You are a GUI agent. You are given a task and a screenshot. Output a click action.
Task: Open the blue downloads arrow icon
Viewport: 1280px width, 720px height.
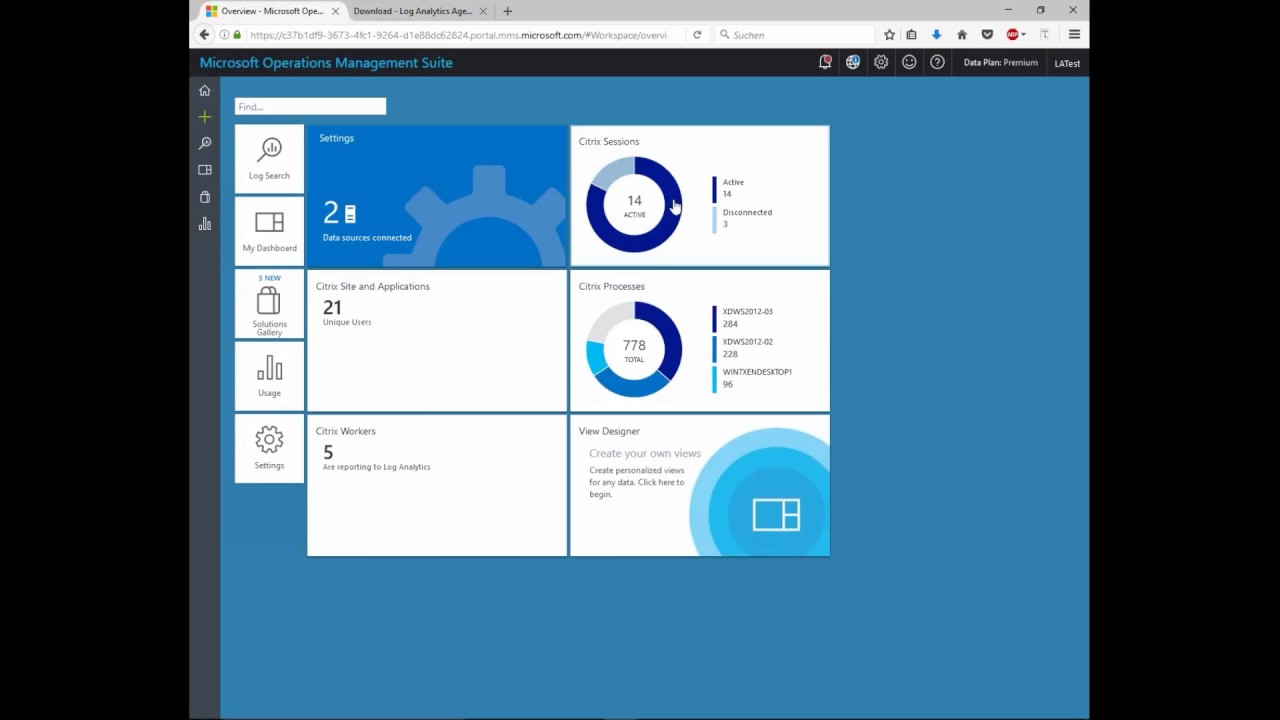click(936, 35)
